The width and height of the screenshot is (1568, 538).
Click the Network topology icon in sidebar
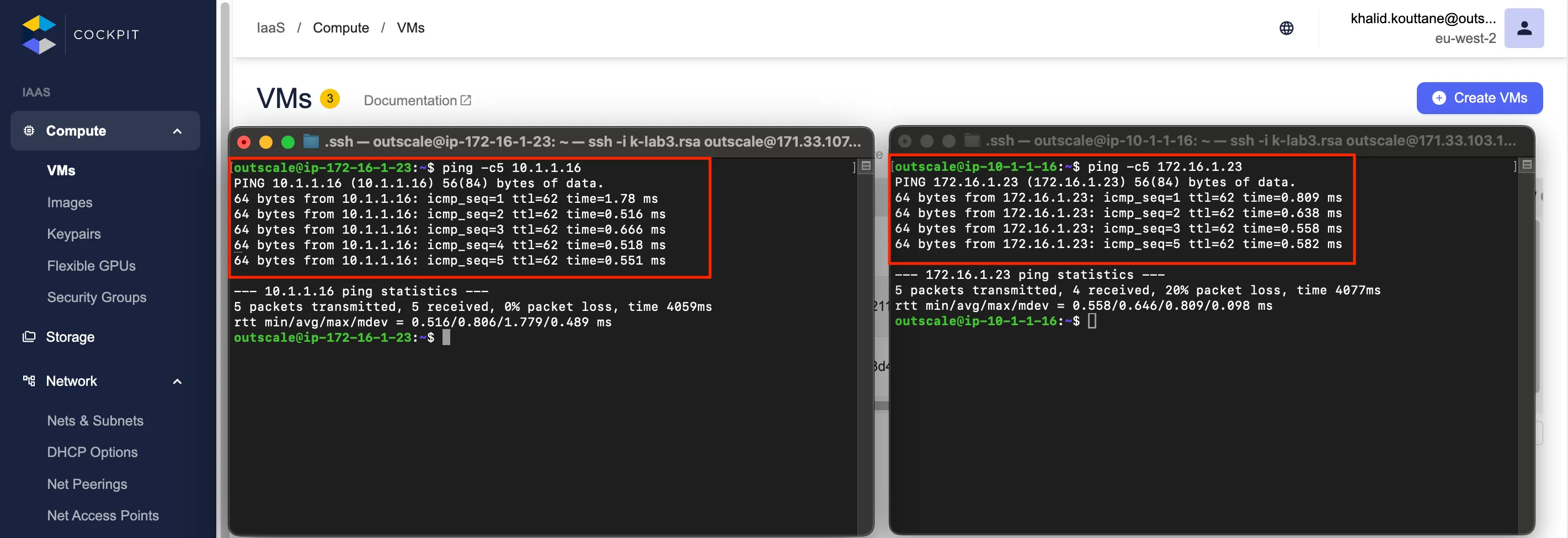click(29, 381)
